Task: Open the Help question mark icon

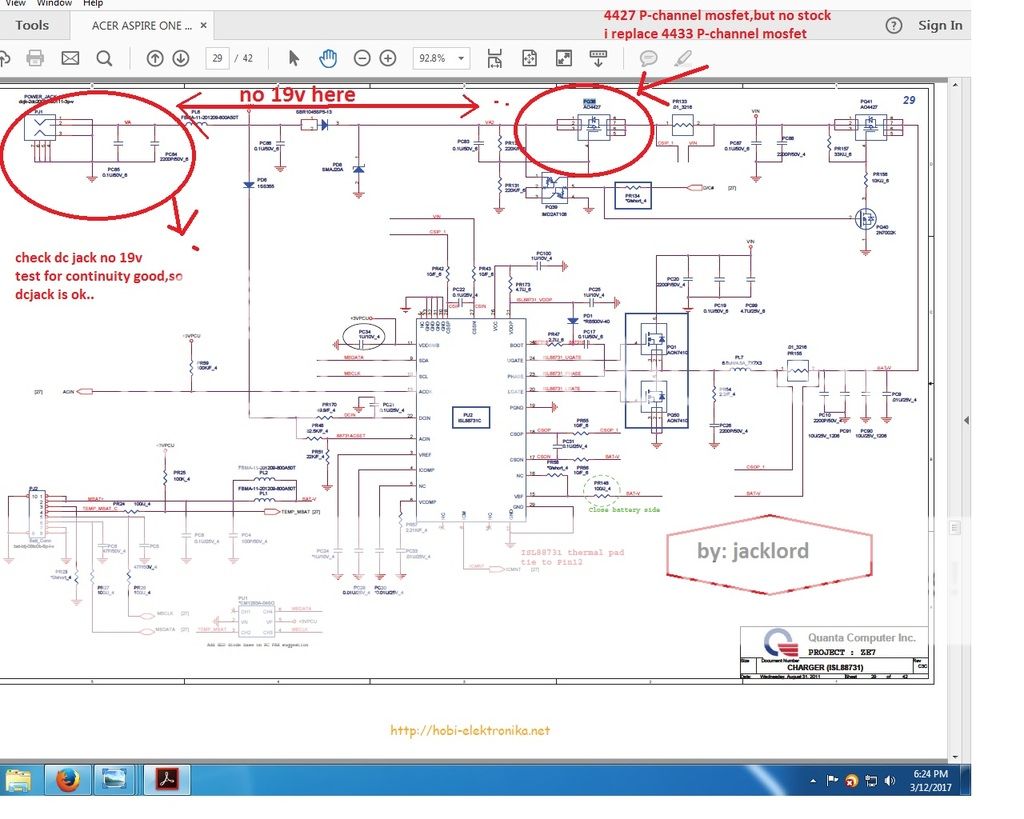Action: pyautogui.click(x=894, y=26)
